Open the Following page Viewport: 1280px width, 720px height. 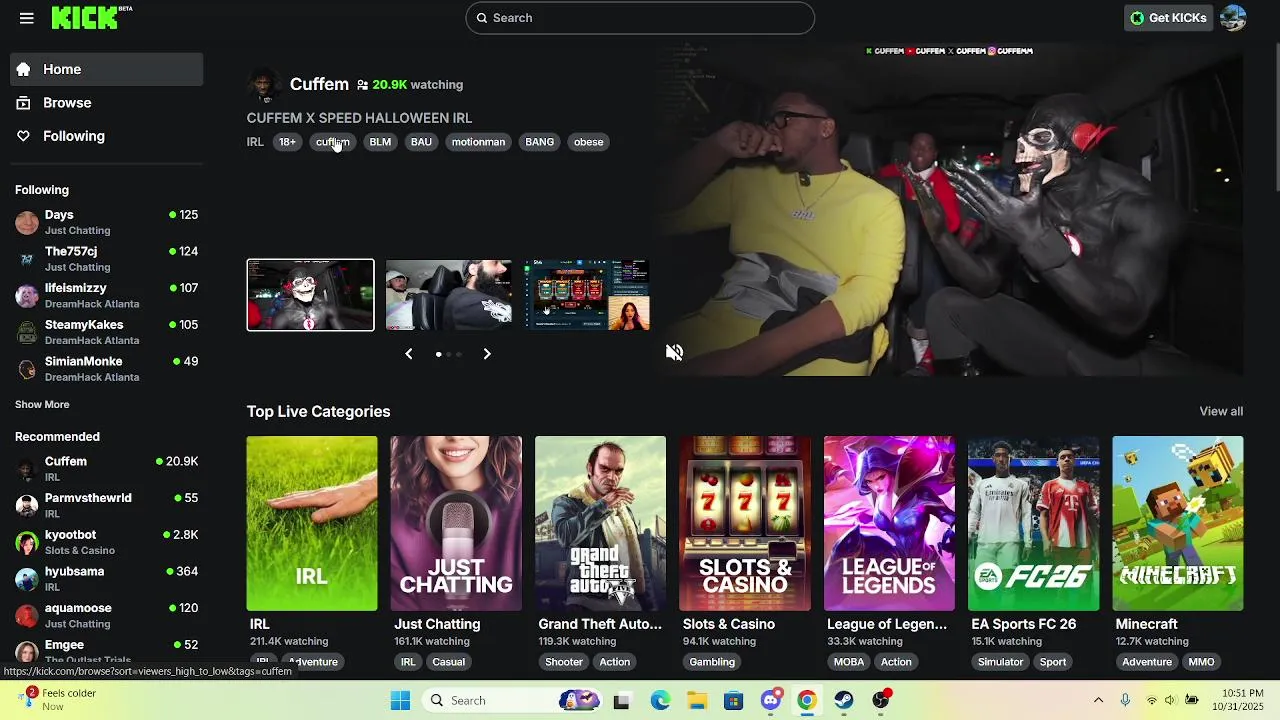tap(107, 136)
